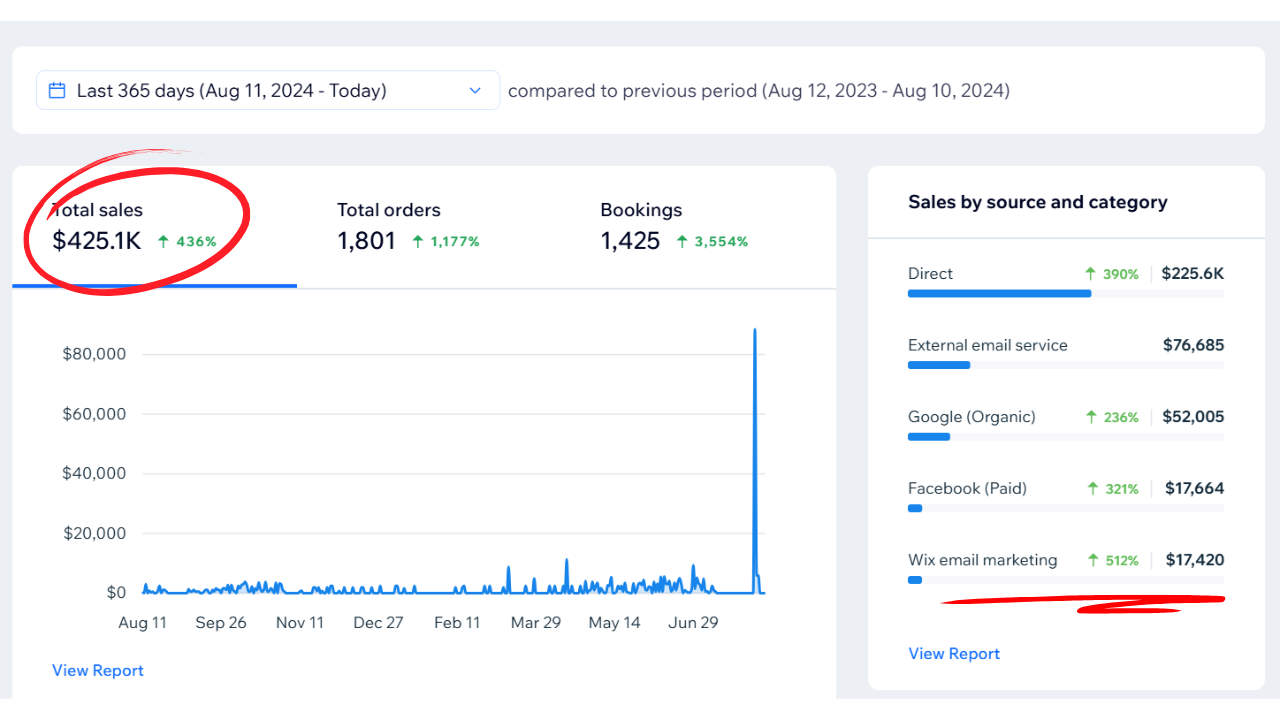This screenshot has width=1280, height=720.
Task: Click the External email service progress bar
Action: point(939,365)
